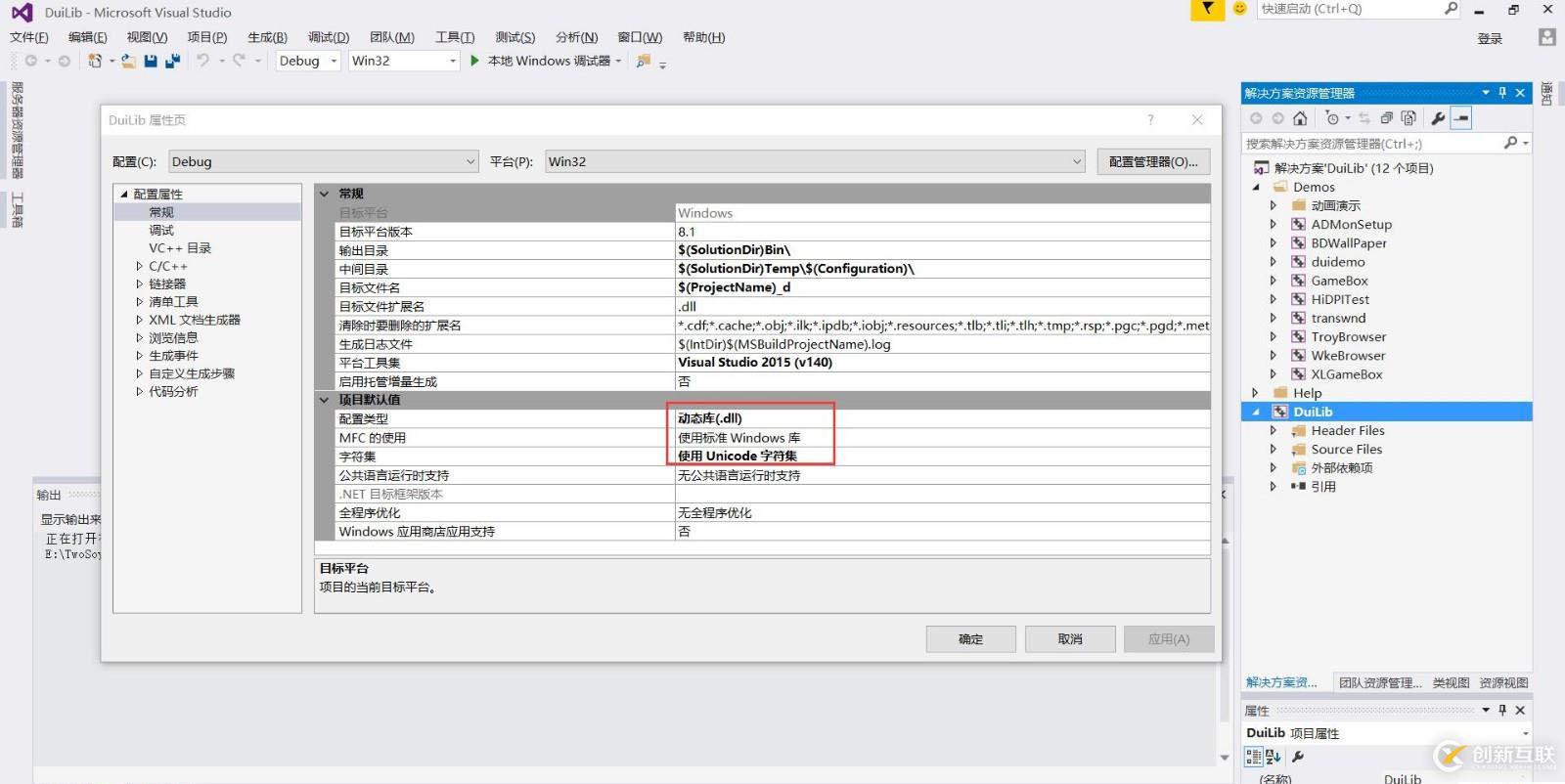Click the Home icon in Solution Explorer
1565x784 pixels.
point(1300,118)
